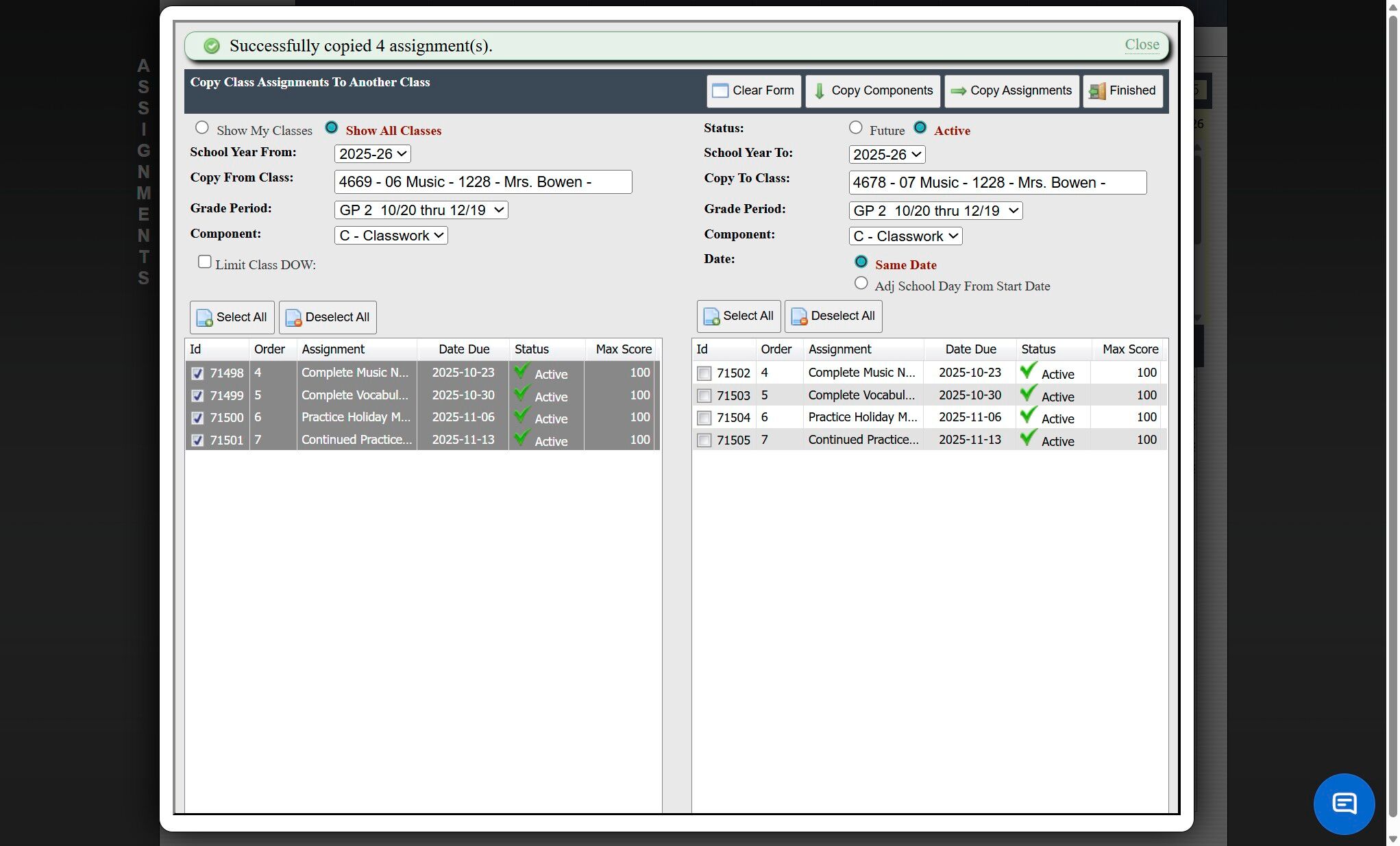1400x846 pixels.
Task: Enable the Limit Class DOW checkbox
Action: coord(204,262)
